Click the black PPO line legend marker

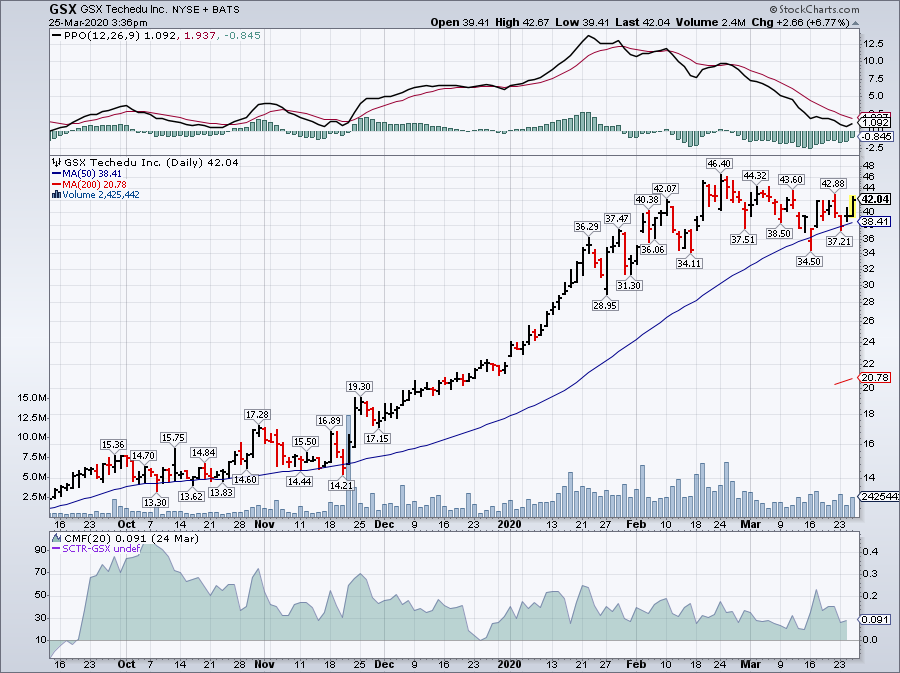point(55,36)
